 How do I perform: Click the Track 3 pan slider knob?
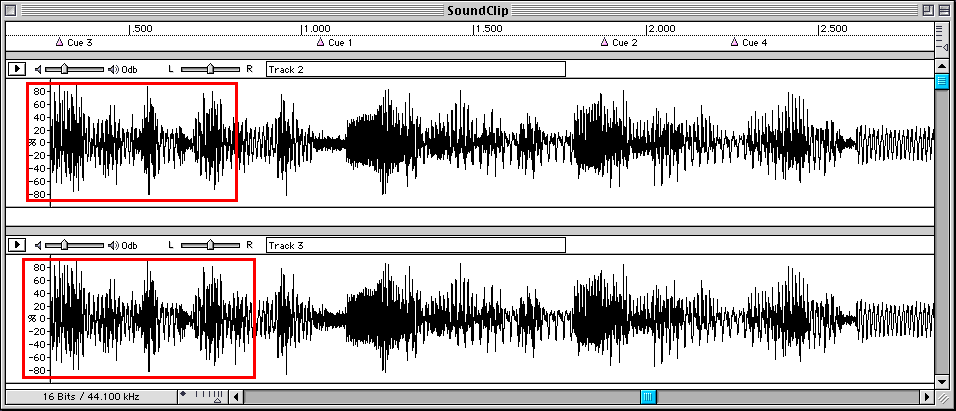coord(210,245)
